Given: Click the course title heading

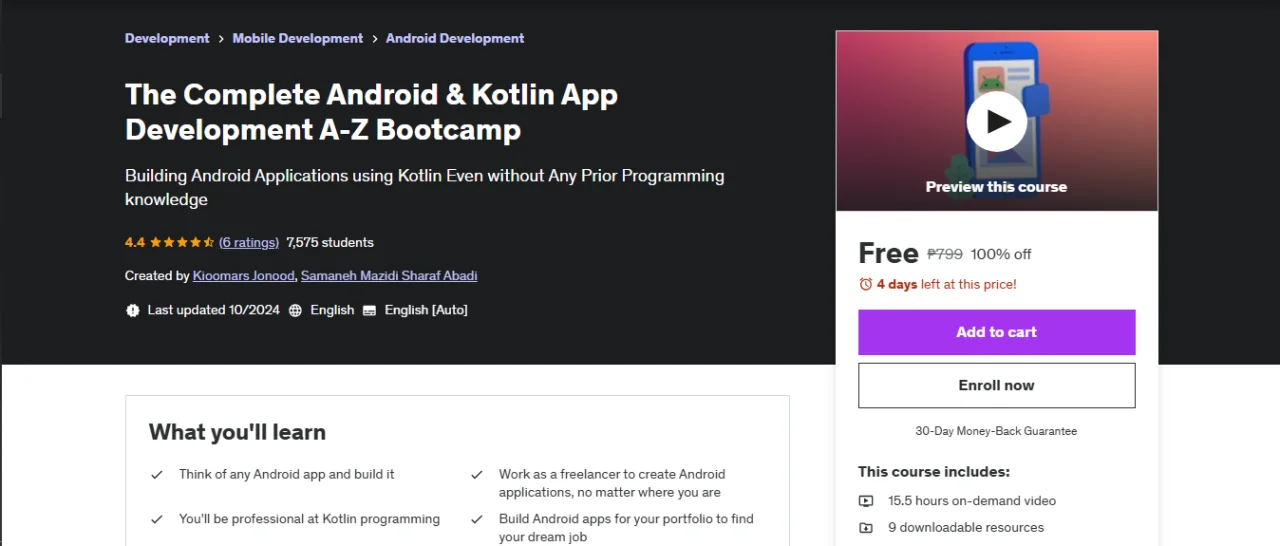Looking at the screenshot, I should tap(371, 112).
